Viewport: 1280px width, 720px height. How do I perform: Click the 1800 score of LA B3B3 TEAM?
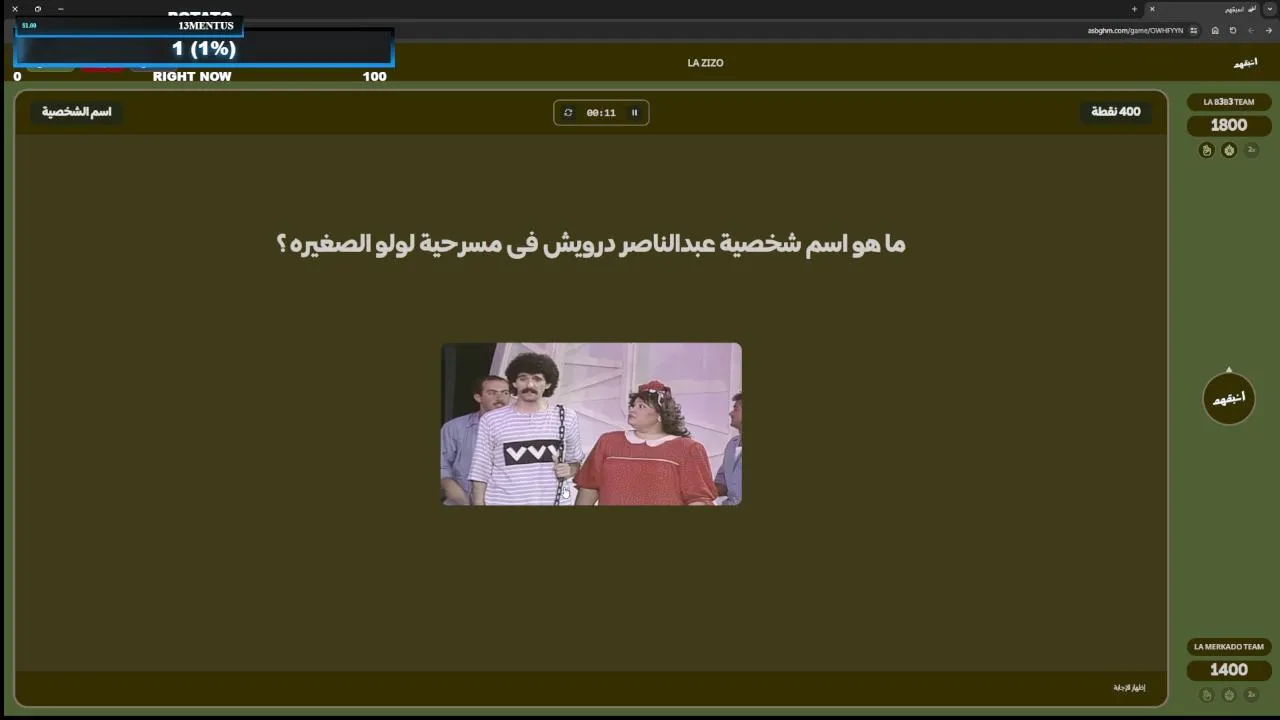pyautogui.click(x=1229, y=125)
